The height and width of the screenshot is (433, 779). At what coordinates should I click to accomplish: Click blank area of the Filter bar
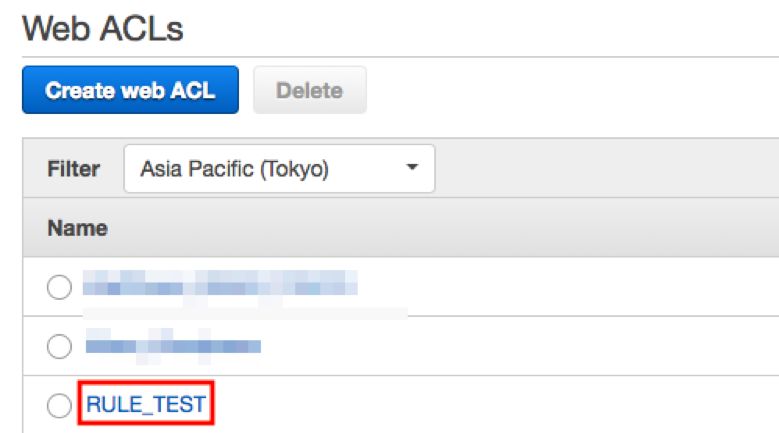coord(600,169)
